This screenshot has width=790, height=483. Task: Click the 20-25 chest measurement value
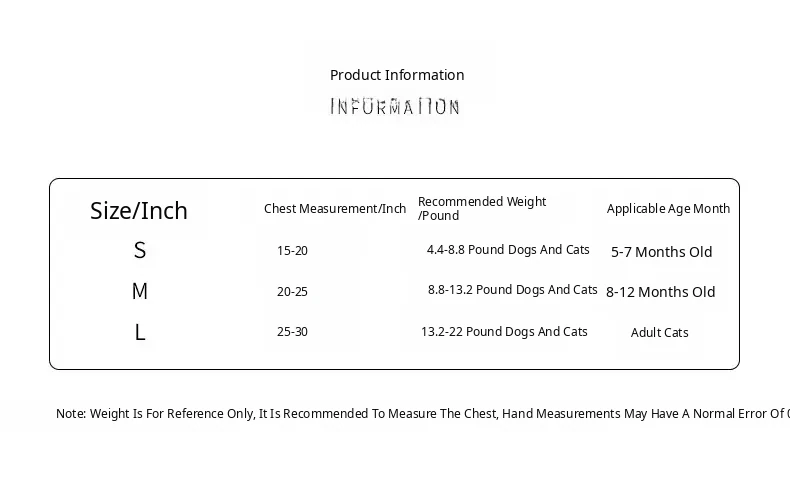(292, 292)
